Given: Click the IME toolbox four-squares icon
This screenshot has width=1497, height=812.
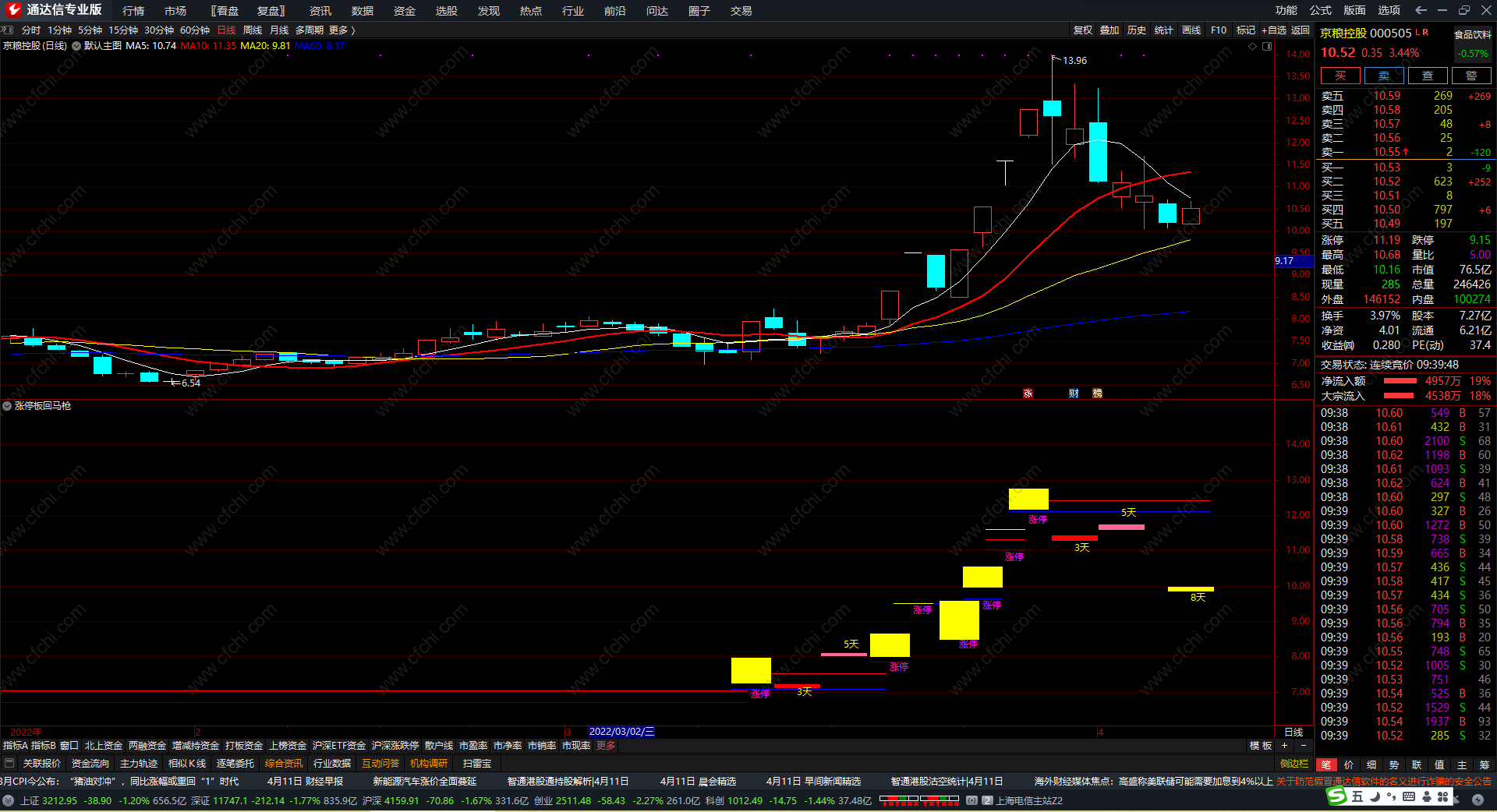Looking at the screenshot, I should (x=1442, y=796).
